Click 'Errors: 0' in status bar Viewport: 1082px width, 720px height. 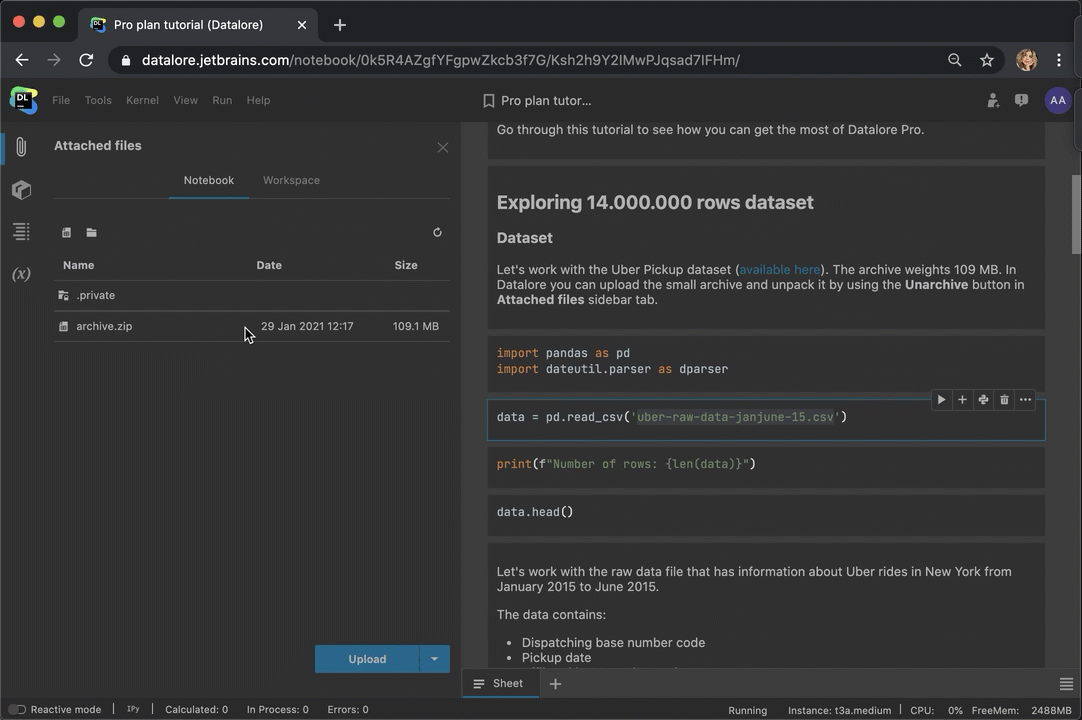pyautogui.click(x=348, y=710)
